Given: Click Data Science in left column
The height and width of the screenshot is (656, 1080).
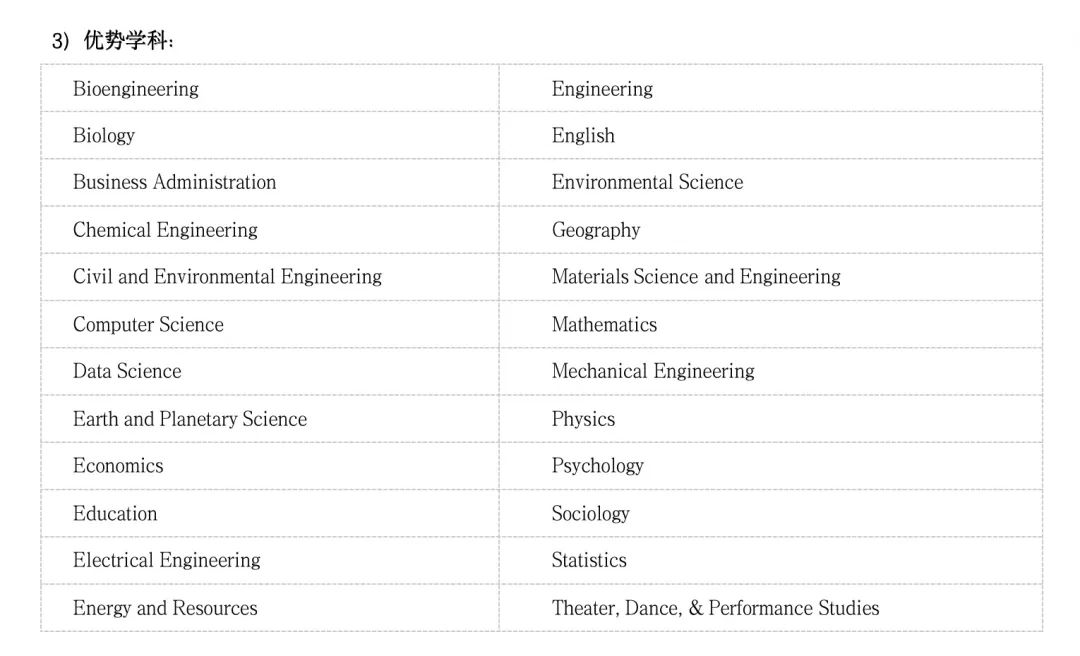Looking at the screenshot, I should [x=127, y=372].
